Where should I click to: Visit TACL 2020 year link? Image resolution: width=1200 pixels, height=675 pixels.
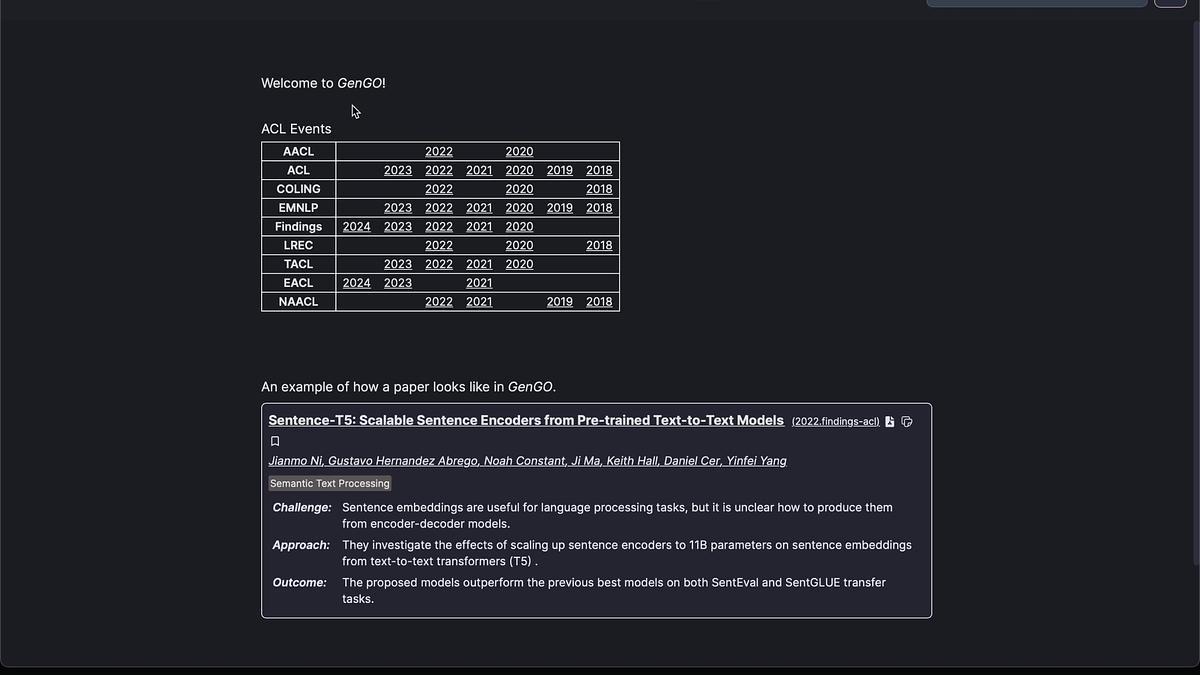[519, 264]
